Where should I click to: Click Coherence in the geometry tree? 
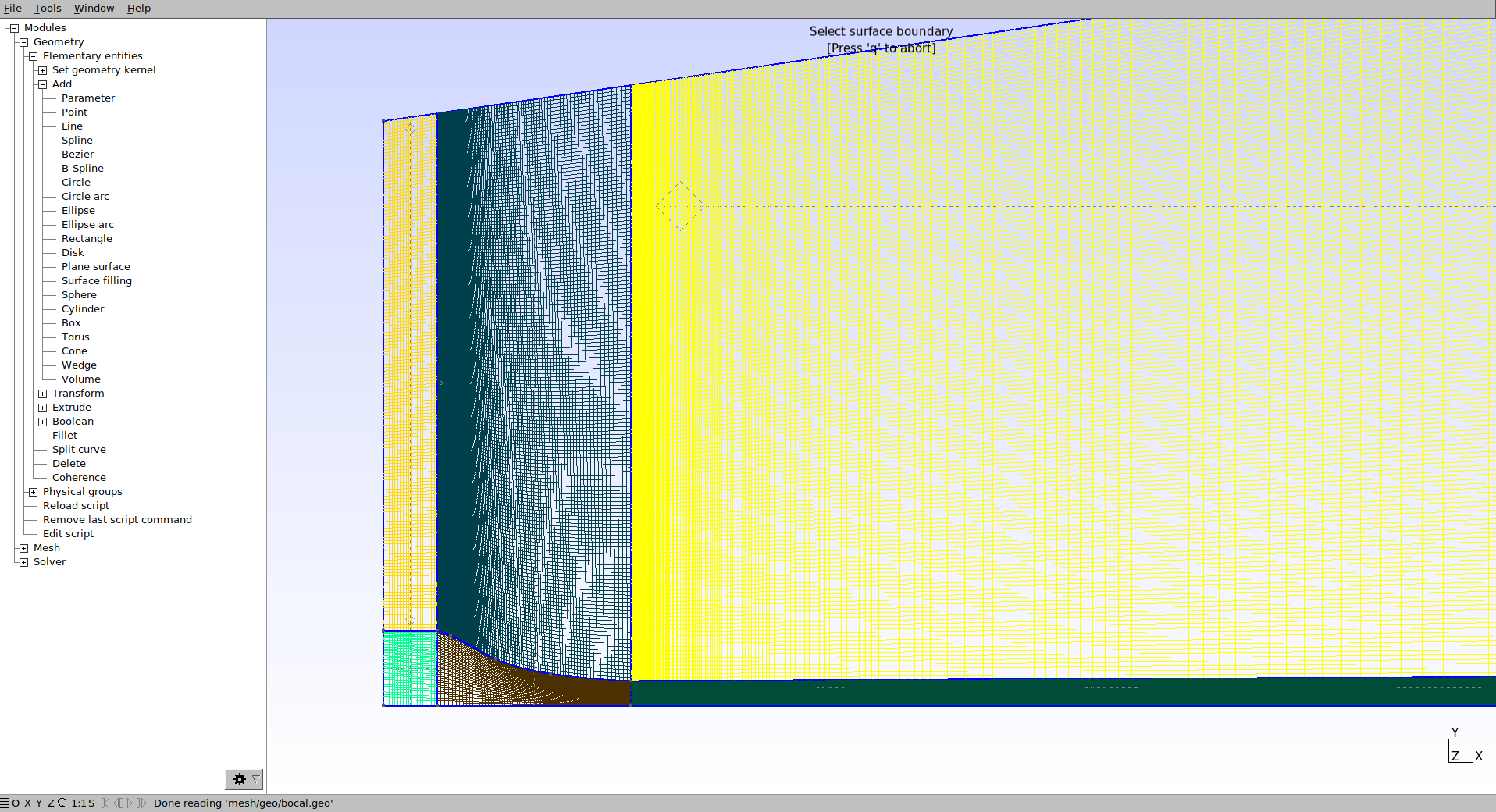pyautogui.click(x=79, y=478)
